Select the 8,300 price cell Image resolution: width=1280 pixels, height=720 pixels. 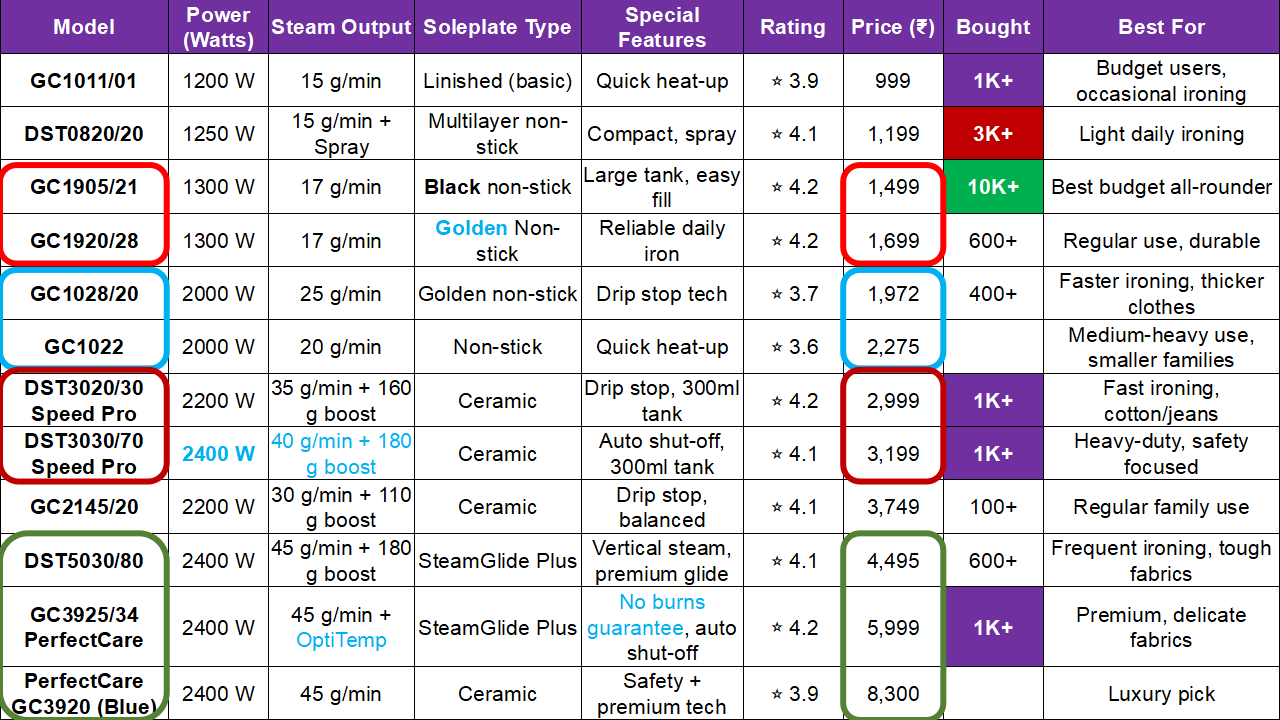tap(893, 694)
